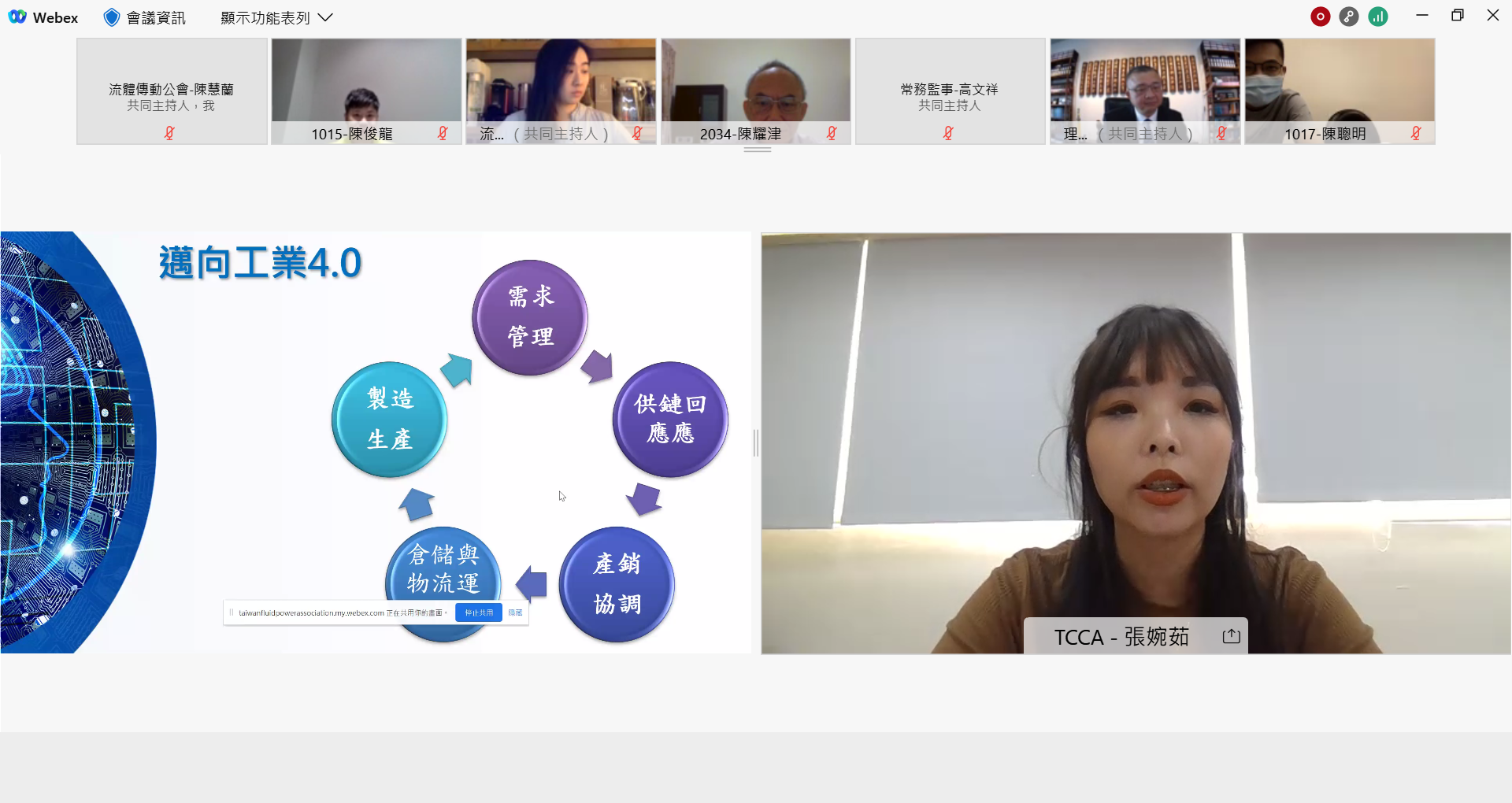Toggle mute on 2034-陳耀津 tile
This screenshot has height=803, width=1512.
[832, 134]
